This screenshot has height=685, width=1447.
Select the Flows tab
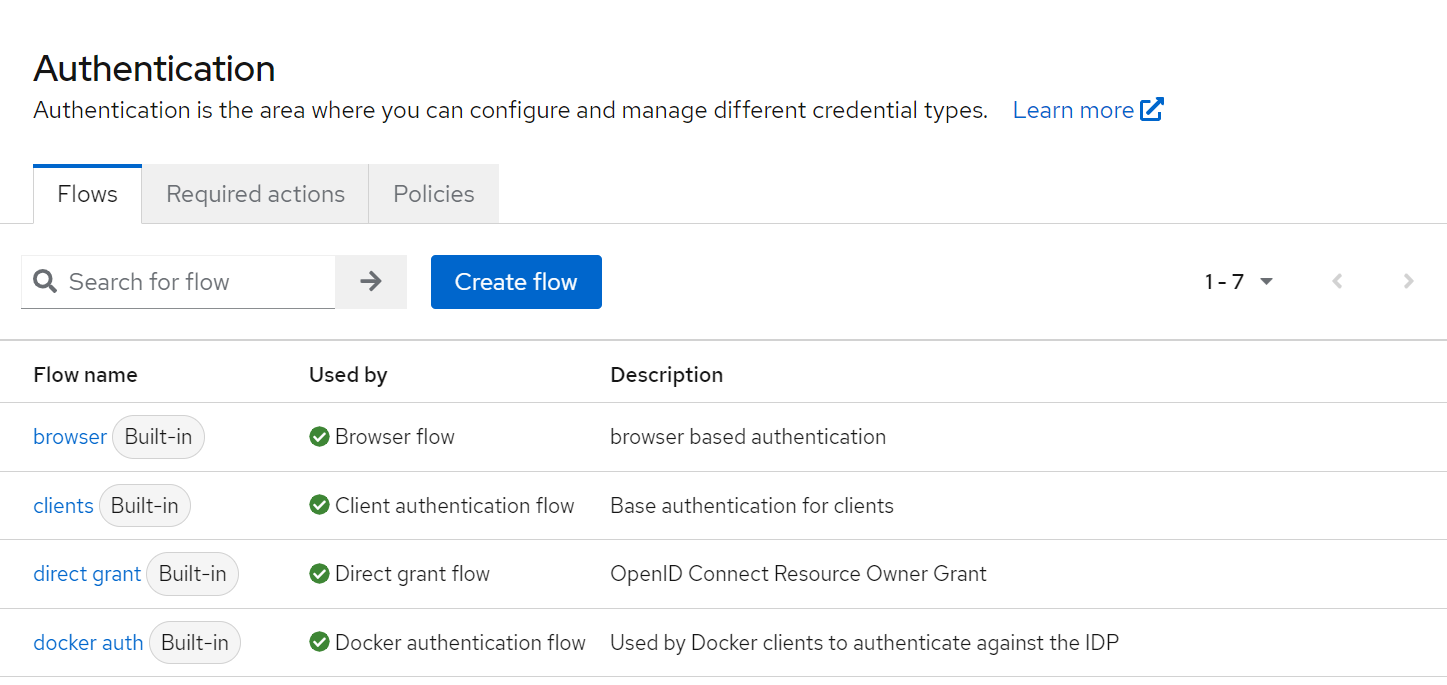pyautogui.click(x=87, y=193)
